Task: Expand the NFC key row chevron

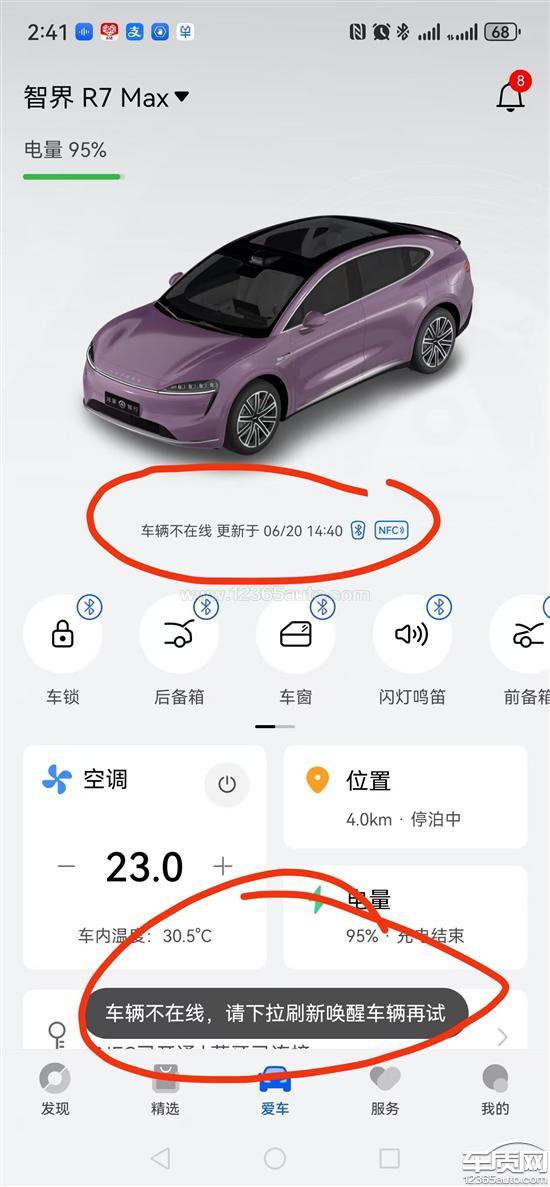Action: click(502, 1036)
